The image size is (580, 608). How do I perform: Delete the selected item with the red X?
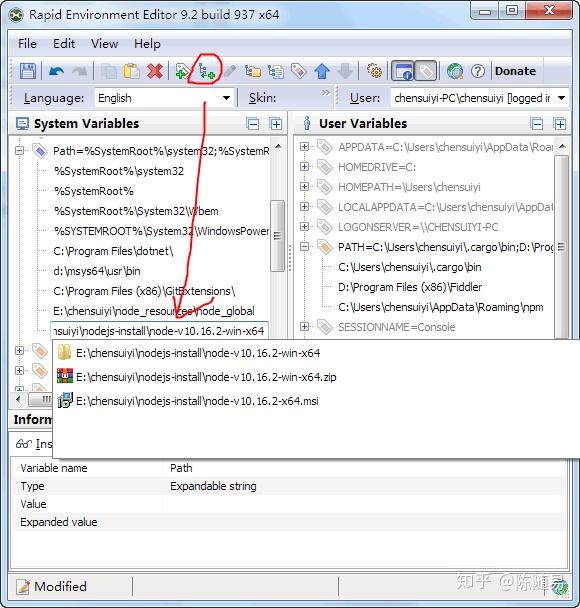(155, 71)
